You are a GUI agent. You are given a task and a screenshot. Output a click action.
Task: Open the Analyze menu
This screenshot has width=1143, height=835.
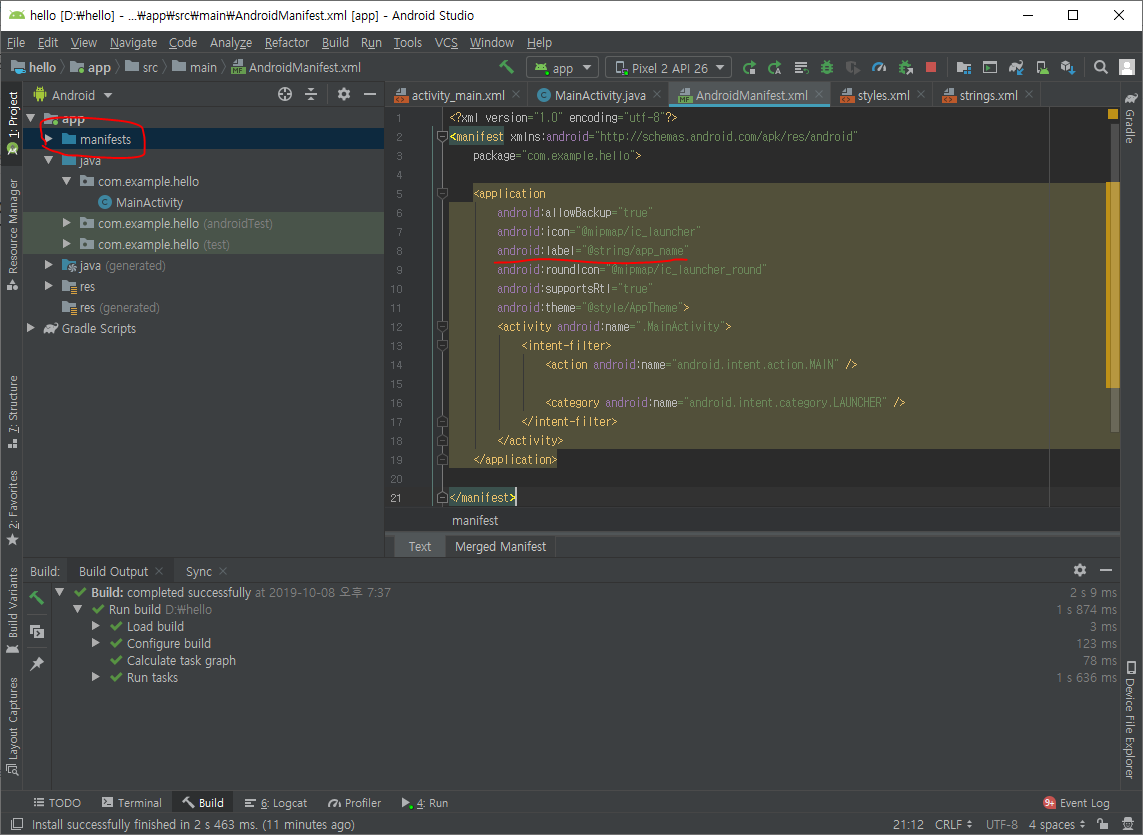click(x=230, y=42)
